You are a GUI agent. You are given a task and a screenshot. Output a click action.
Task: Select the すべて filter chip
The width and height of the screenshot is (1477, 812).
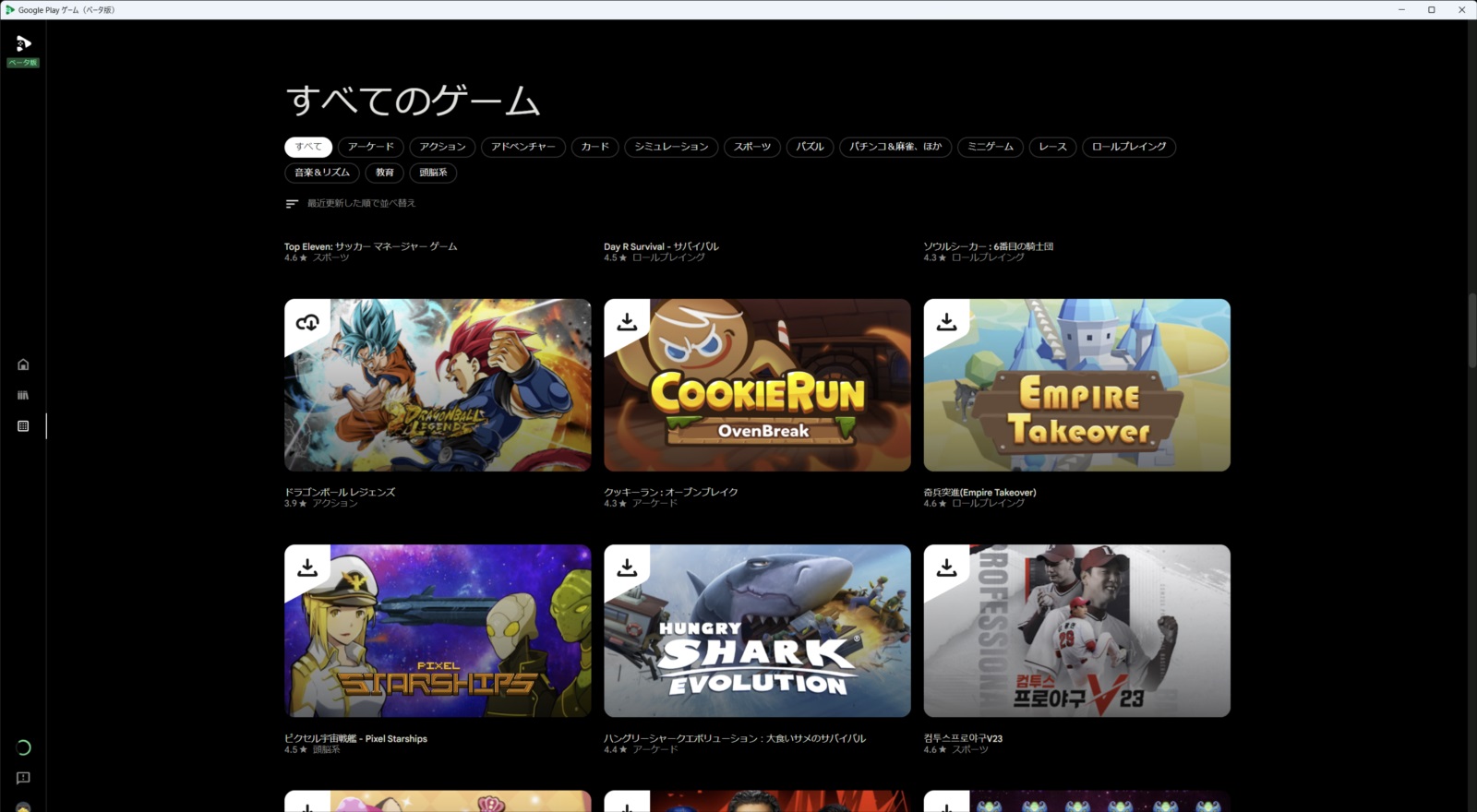coord(308,147)
